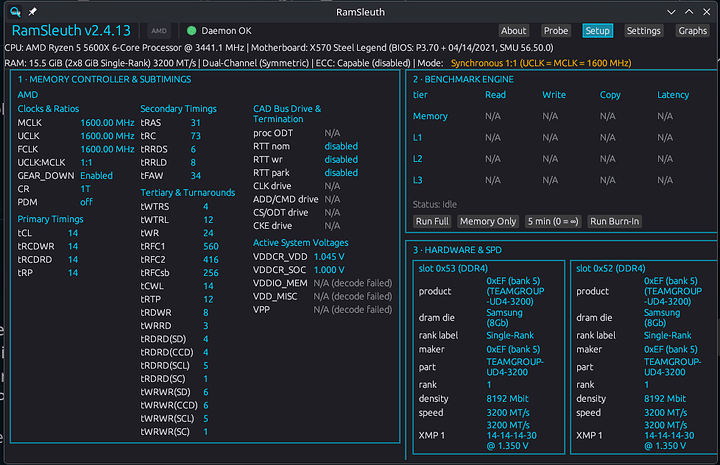This screenshot has height=465, width=720.
Task: Click the CR 1T value
Action: click(x=85, y=189)
